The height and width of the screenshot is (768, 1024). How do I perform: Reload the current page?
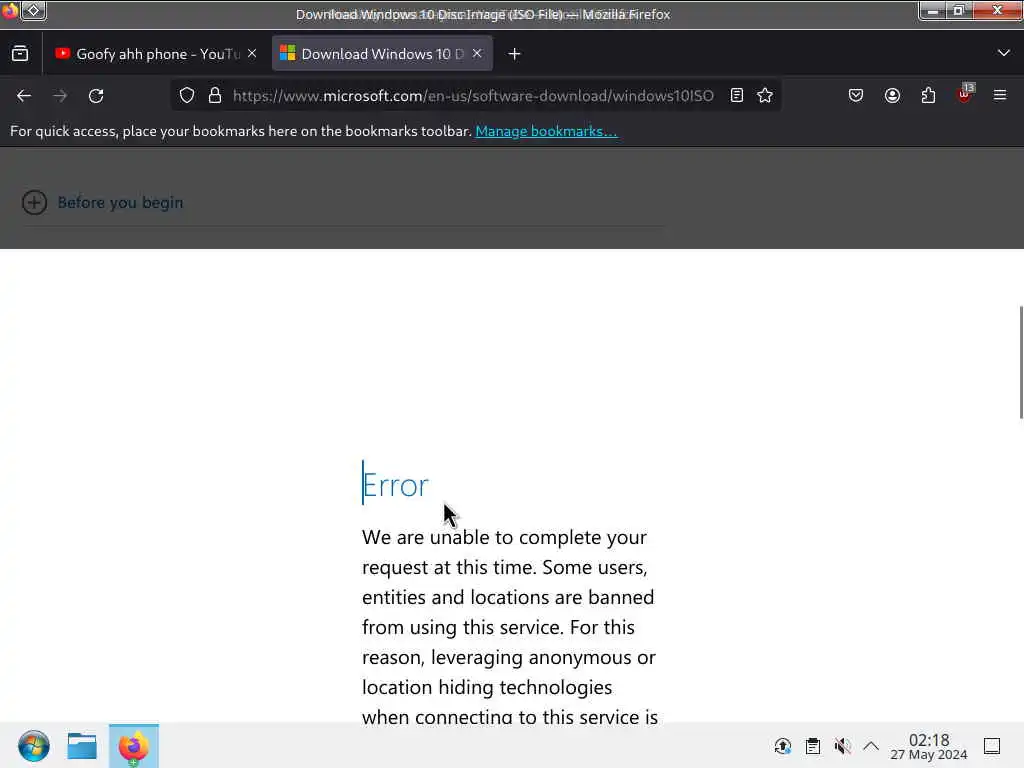pos(96,96)
